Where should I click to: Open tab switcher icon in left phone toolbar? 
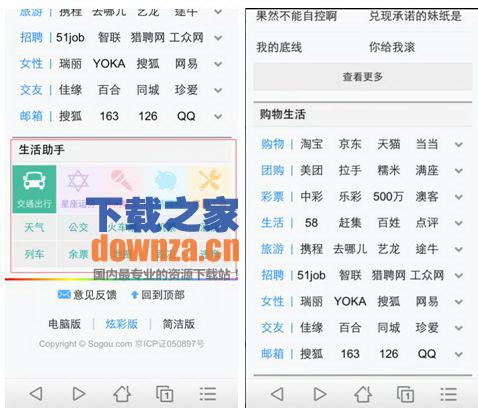(165, 394)
